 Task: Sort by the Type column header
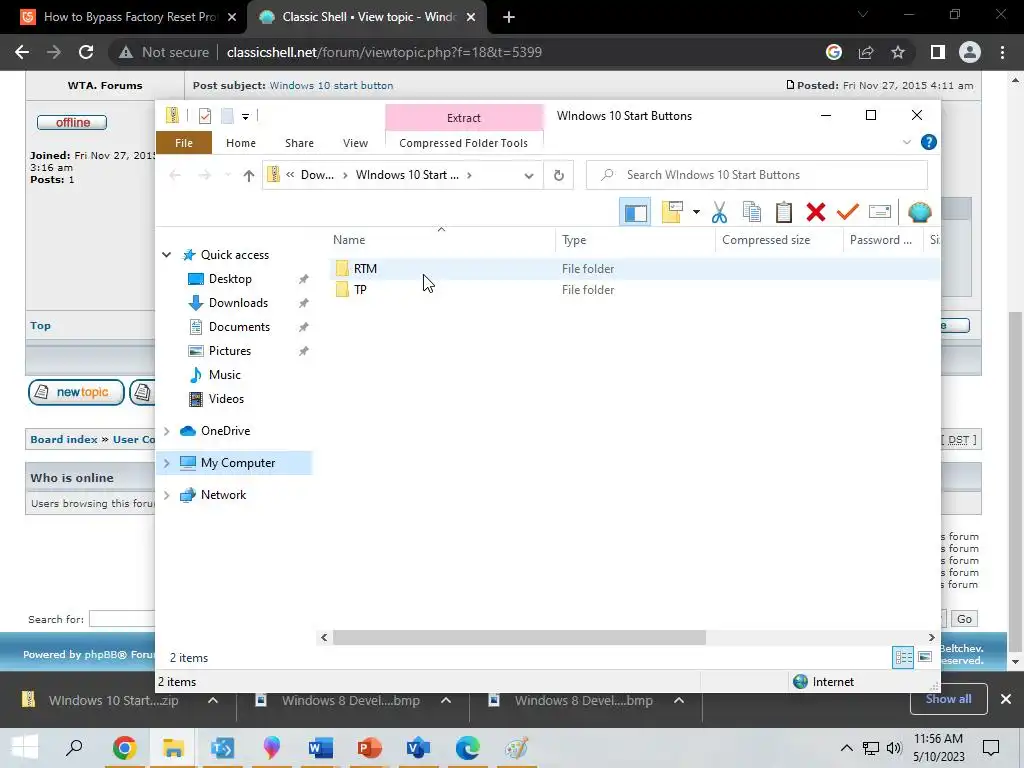coord(635,240)
